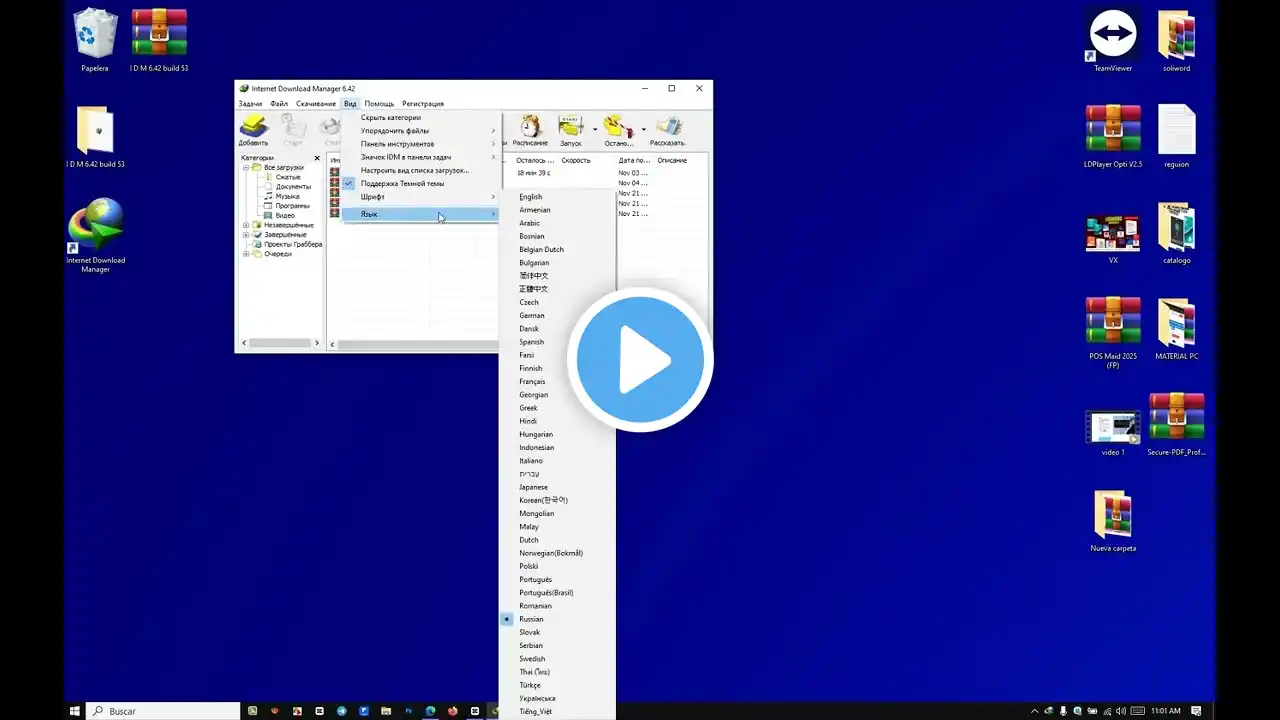1280x720 pixels.
Task: Open the dropdown arrow next to Запуск
Action: pyautogui.click(x=595, y=129)
